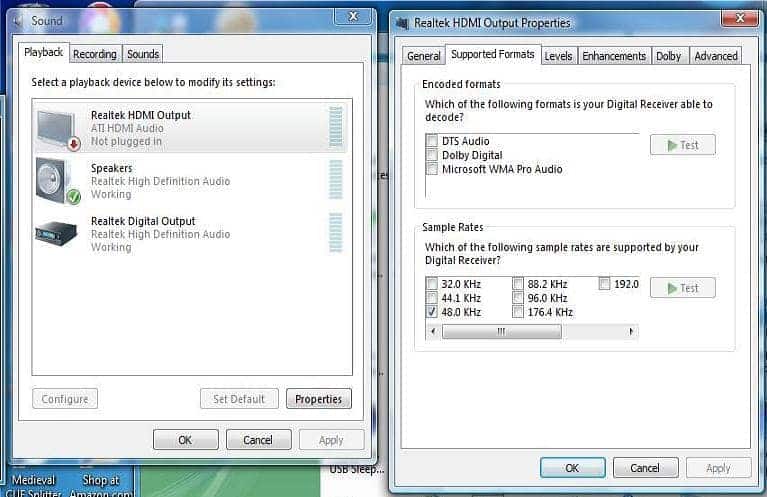Close the Realtek HDMI Output Properties window
Viewport: 767px width, 497px height.
click(x=740, y=18)
